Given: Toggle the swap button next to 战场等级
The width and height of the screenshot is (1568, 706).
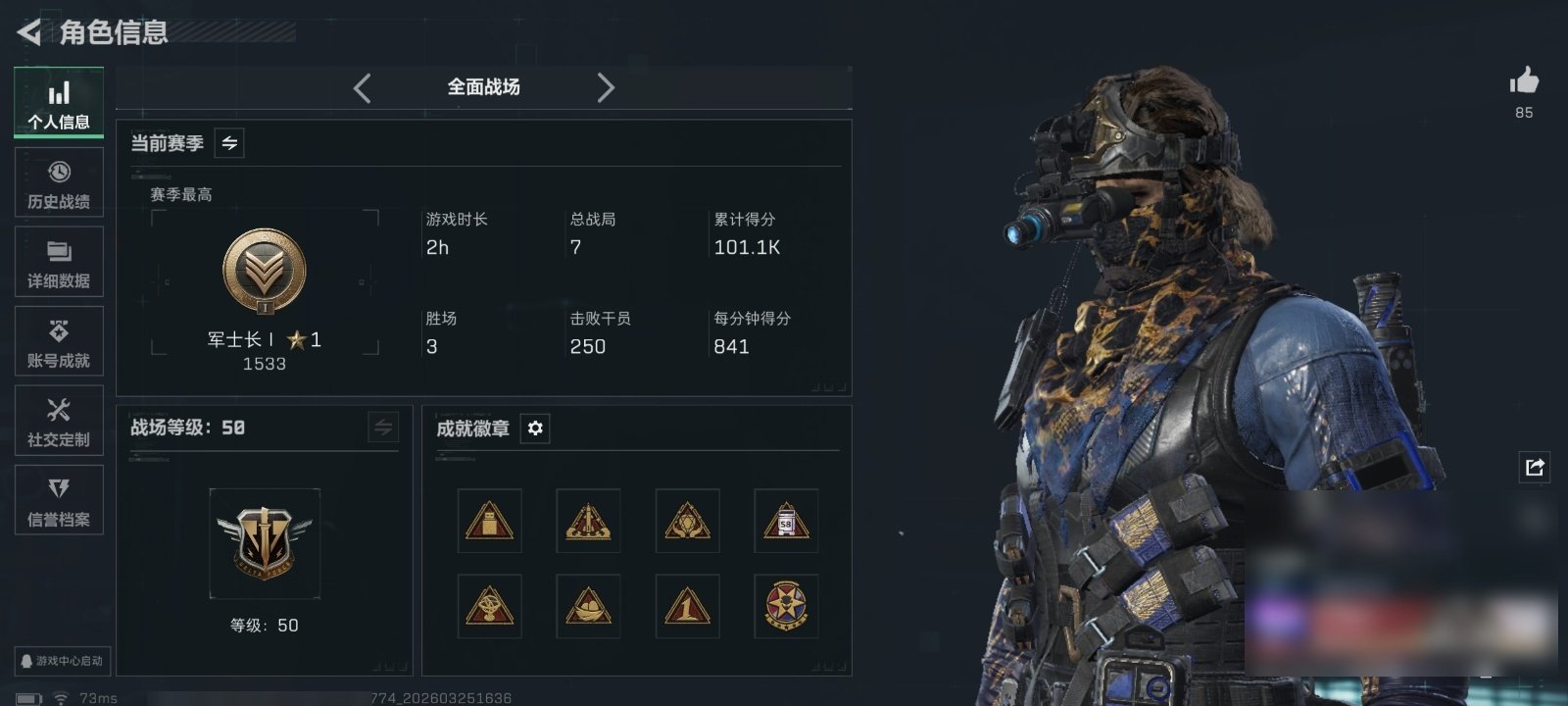Looking at the screenshot, I should 383,428.
